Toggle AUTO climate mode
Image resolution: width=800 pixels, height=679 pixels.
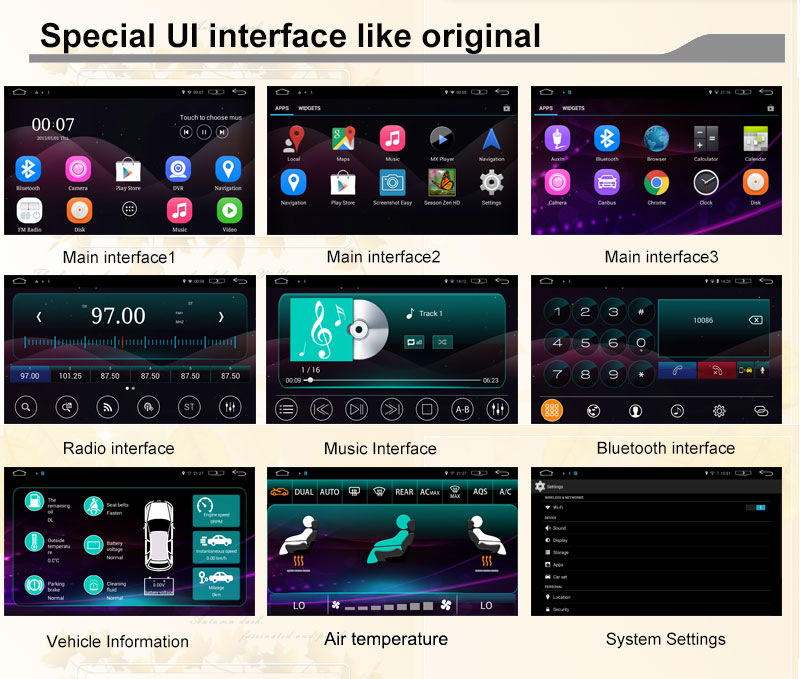click(x=330, y=492)
